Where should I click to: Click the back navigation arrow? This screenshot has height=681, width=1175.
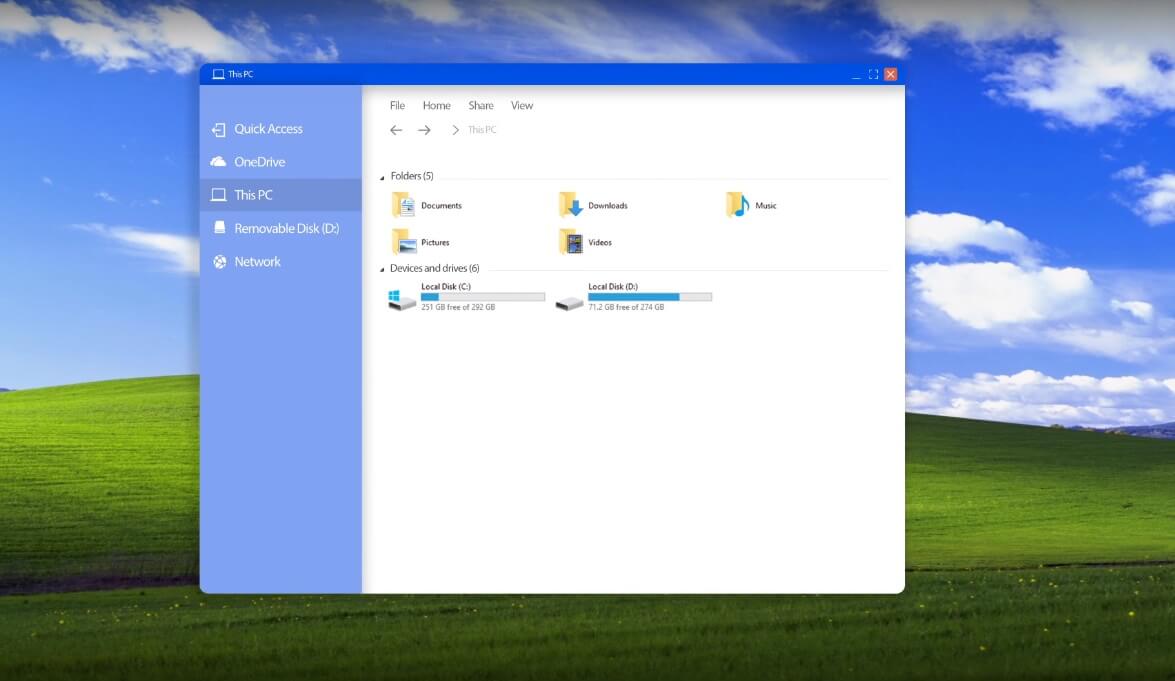[396, 129]
